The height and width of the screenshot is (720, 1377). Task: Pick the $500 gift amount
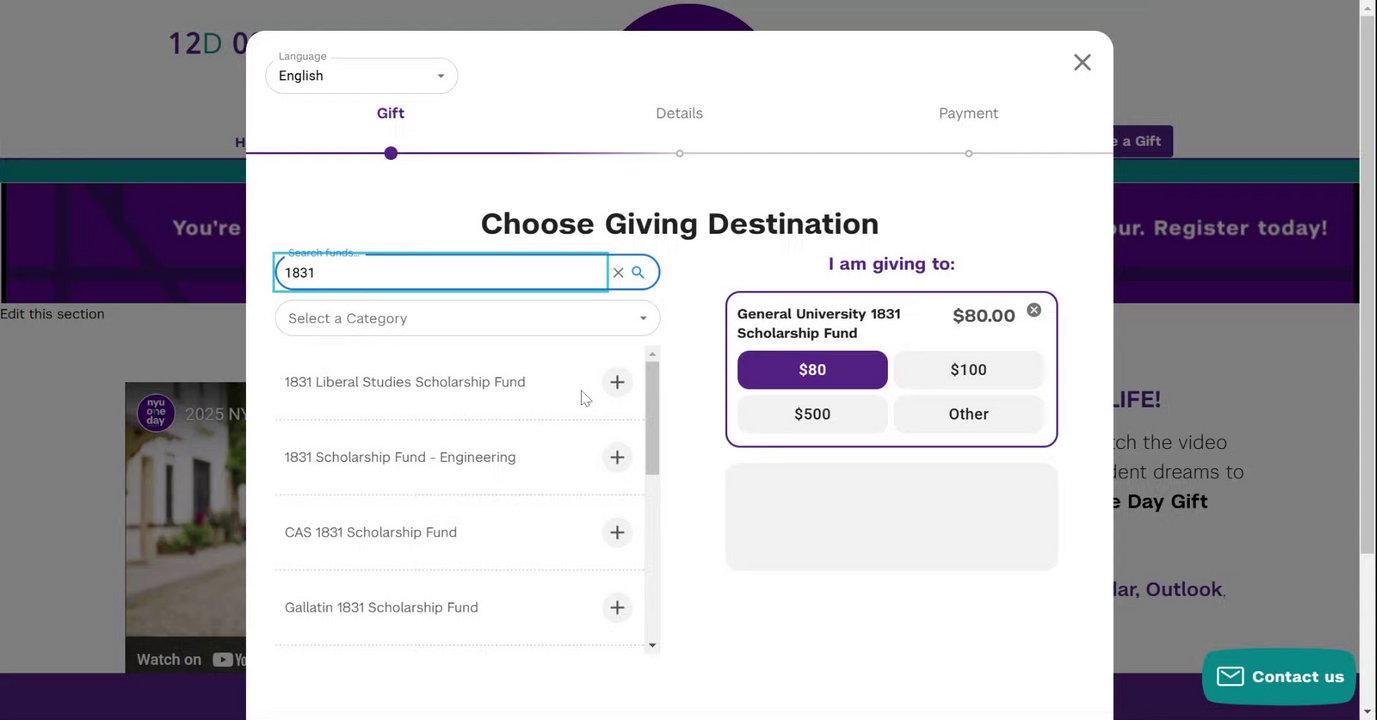(812, 414)
